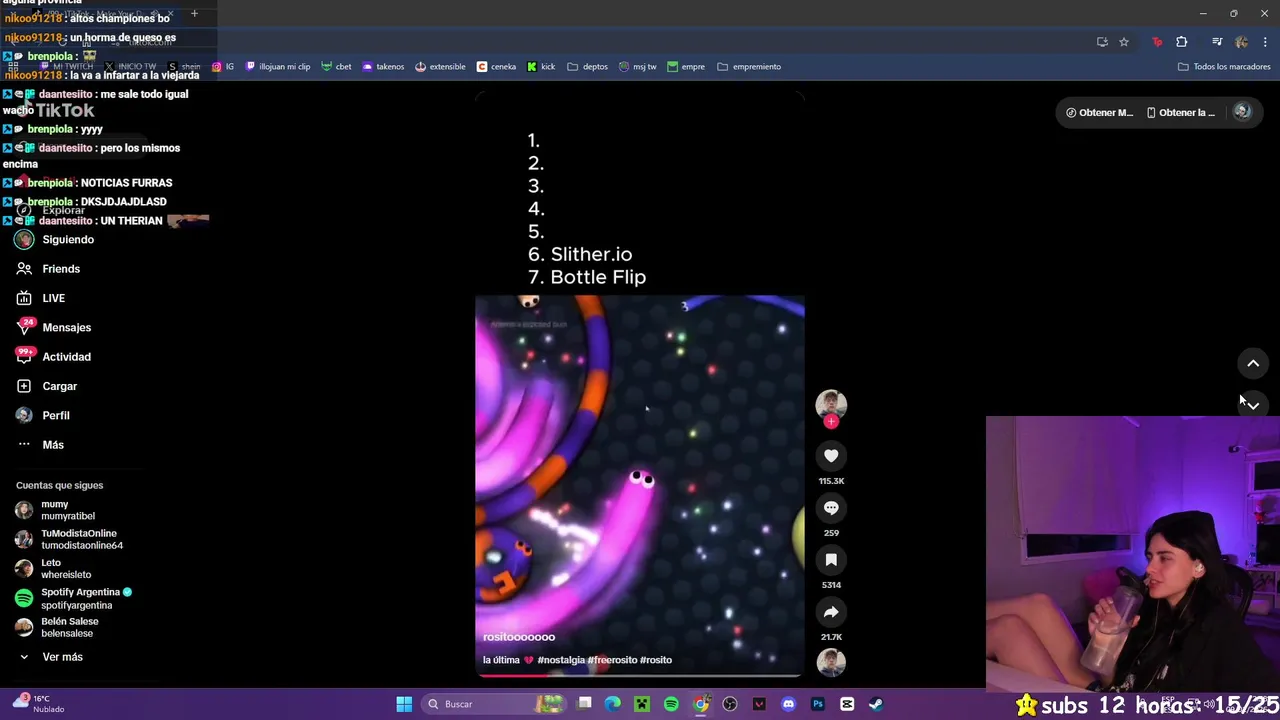
Task: Open the empre bookmark
Action: (686, 67)
